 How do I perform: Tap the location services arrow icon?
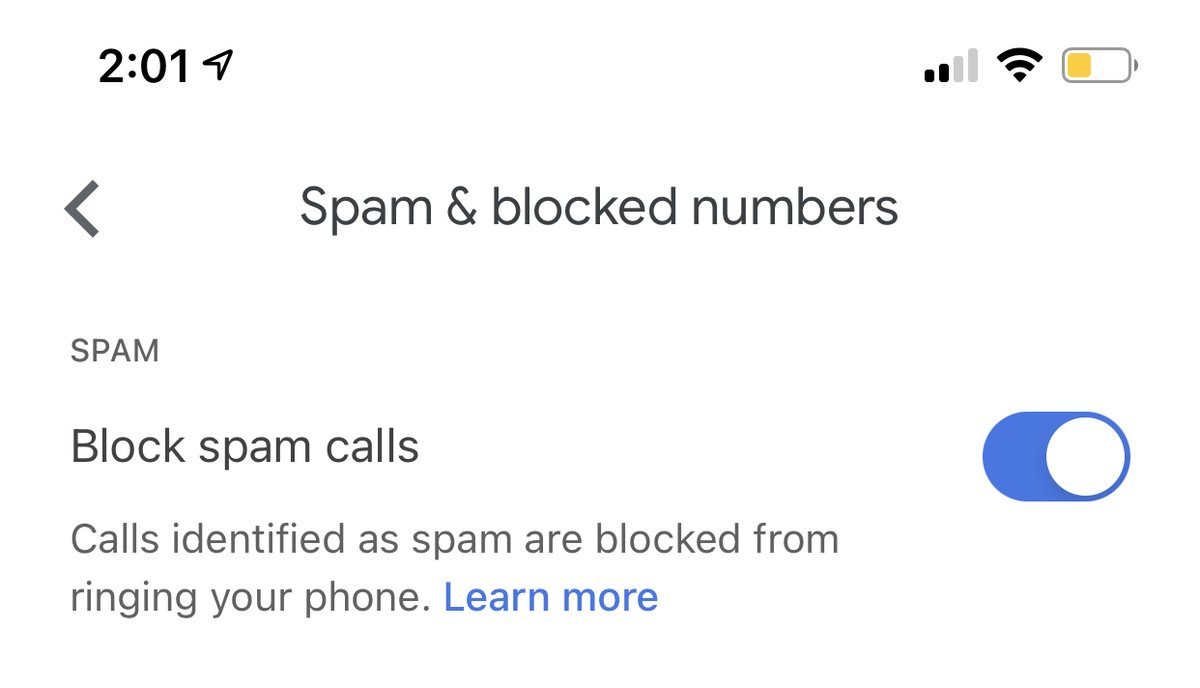click(217, 66)
